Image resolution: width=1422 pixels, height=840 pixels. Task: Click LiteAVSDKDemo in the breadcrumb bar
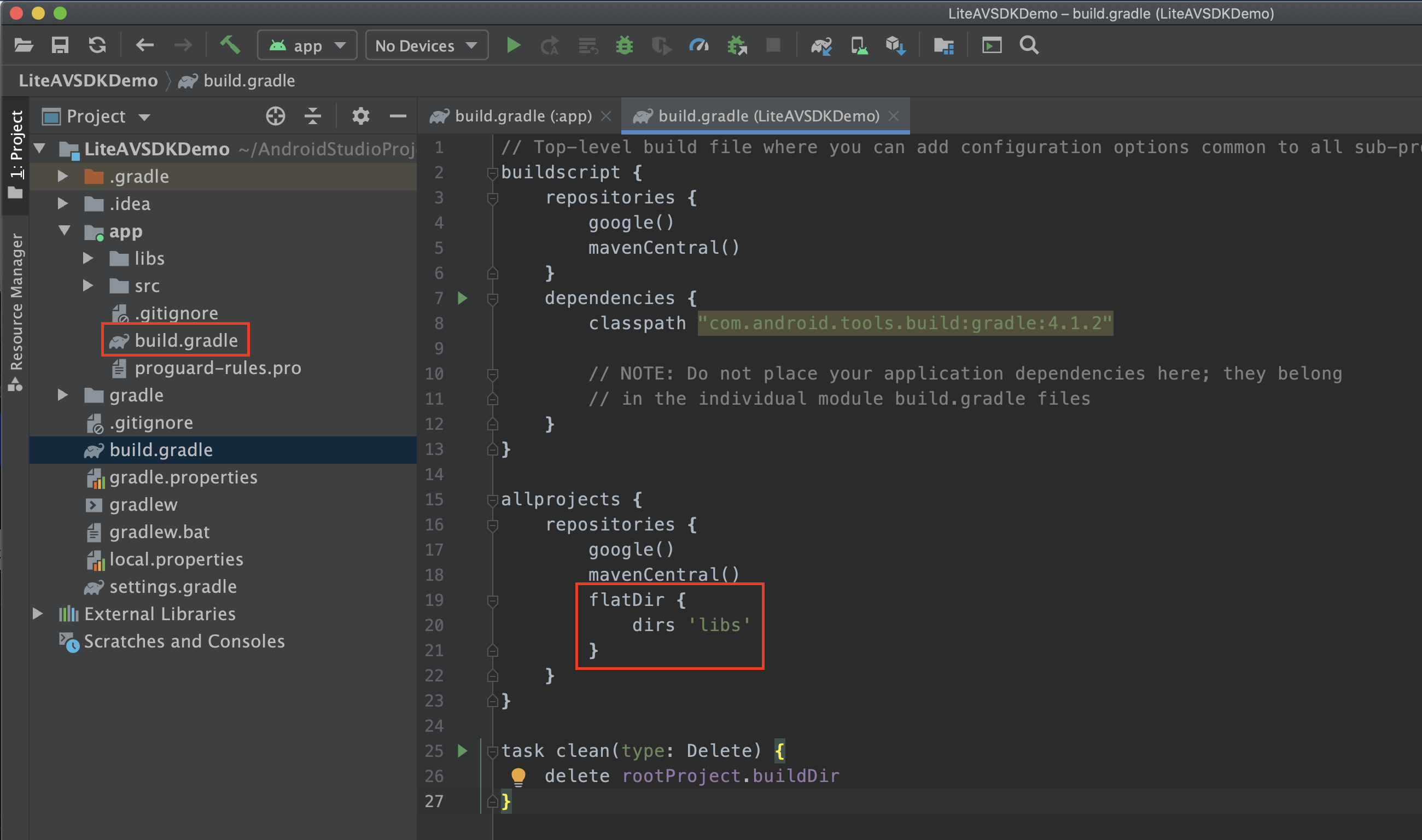click(x=88, y=81)
